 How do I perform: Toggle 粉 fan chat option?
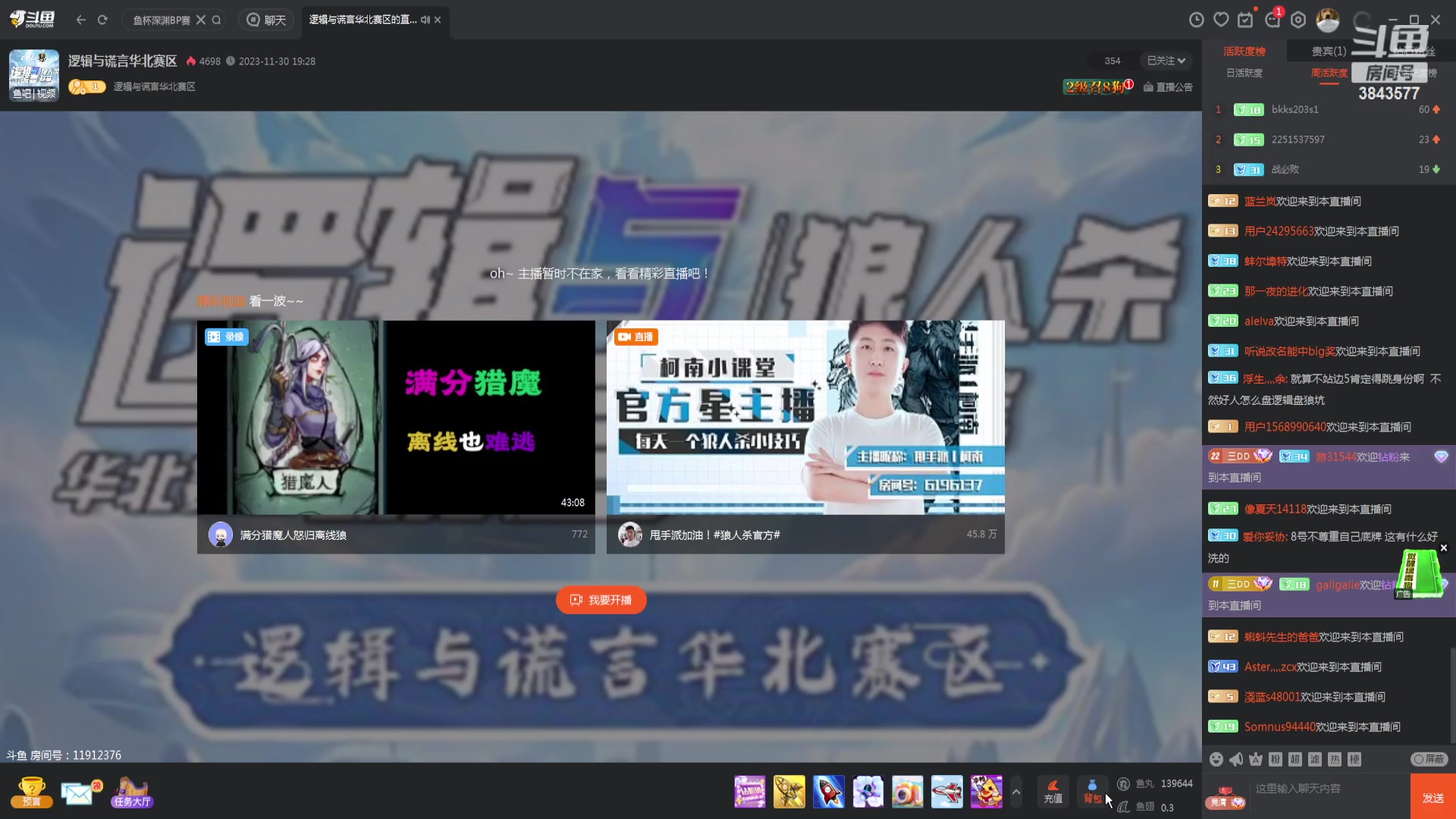(1276, 759)
